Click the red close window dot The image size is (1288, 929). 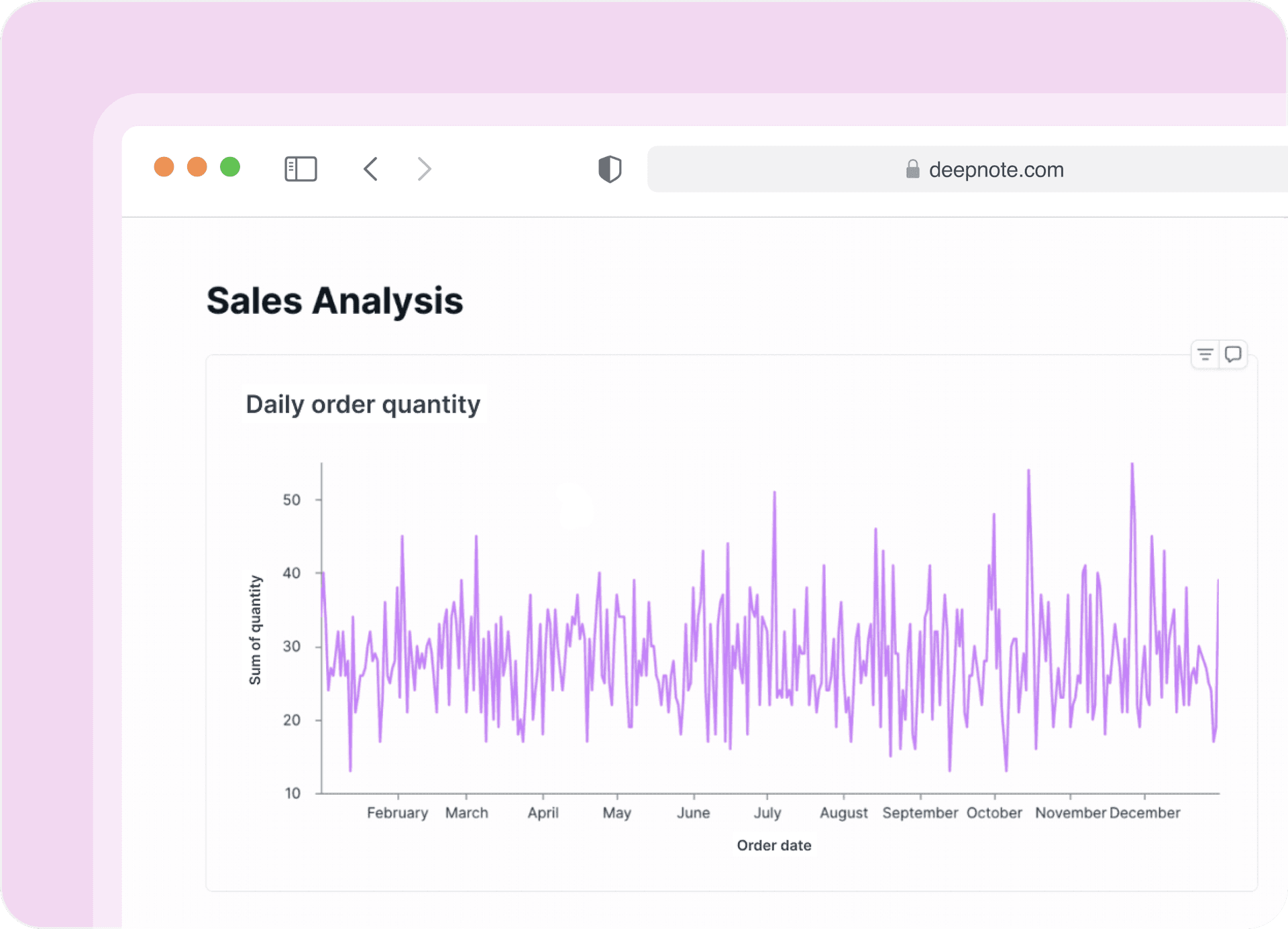pos(164,167)
